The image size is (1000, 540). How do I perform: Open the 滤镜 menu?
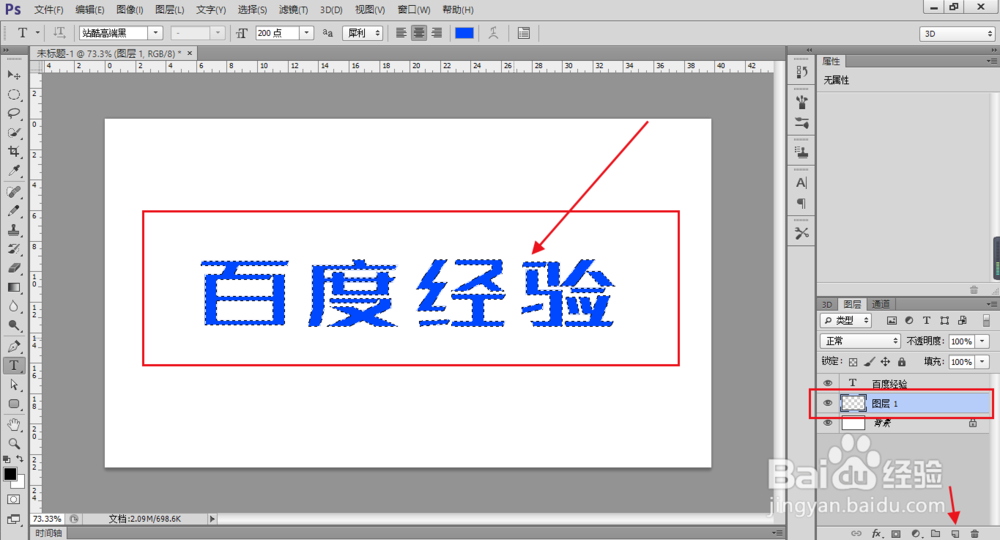pos(293,10)
